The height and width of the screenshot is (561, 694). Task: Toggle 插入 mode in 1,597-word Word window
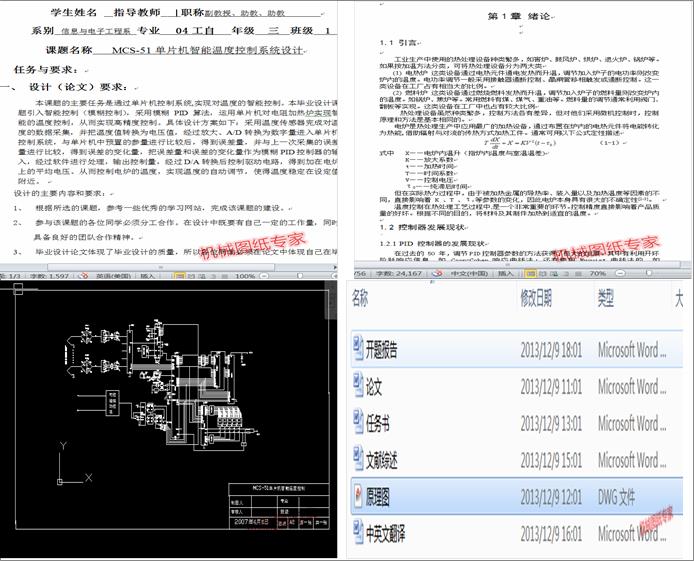pos(147,276)
